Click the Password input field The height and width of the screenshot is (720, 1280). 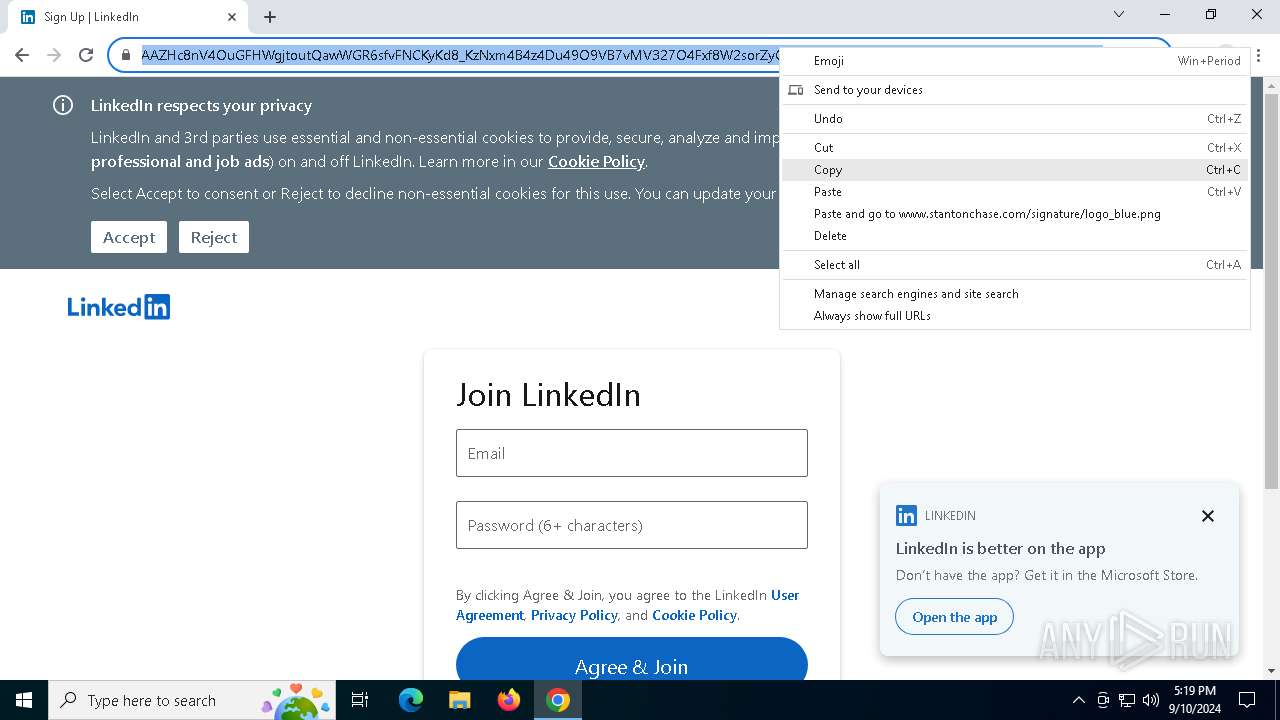pos(632,525)
